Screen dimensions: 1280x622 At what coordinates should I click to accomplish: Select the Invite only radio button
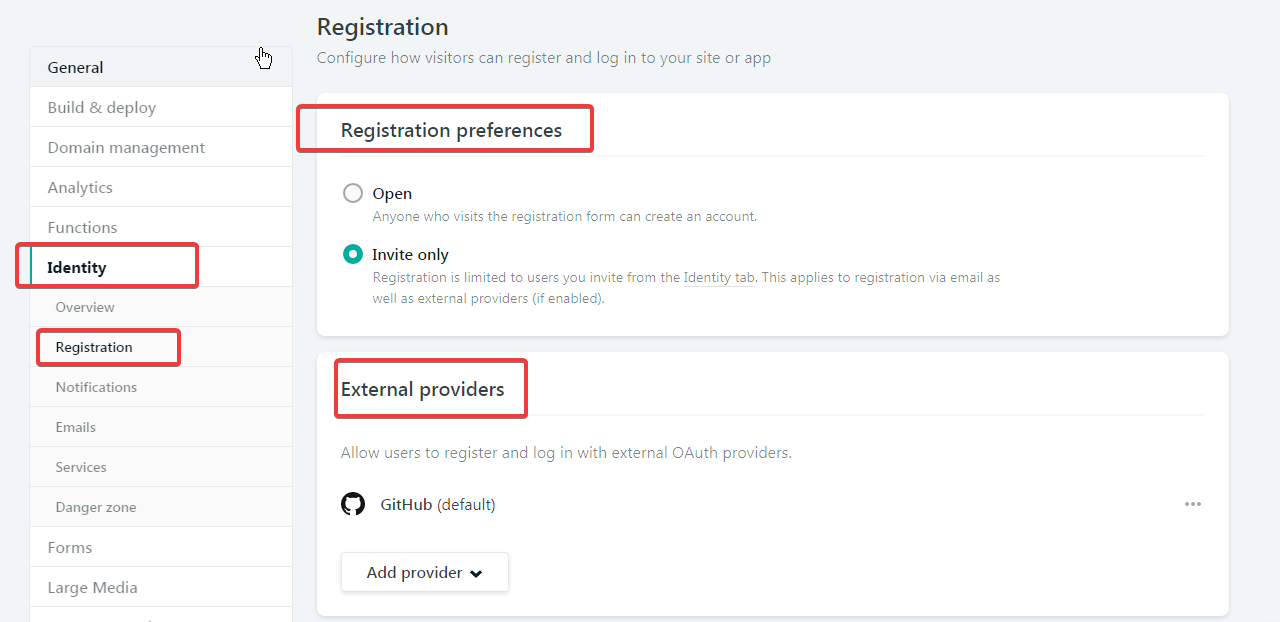[353, 254]
